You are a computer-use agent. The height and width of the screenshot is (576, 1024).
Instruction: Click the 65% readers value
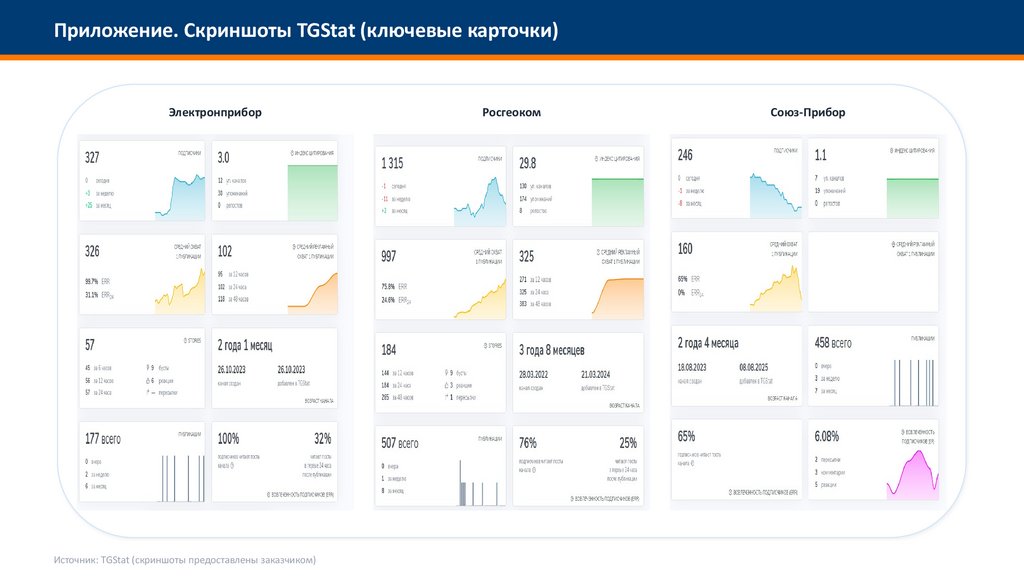pos(686,436)
